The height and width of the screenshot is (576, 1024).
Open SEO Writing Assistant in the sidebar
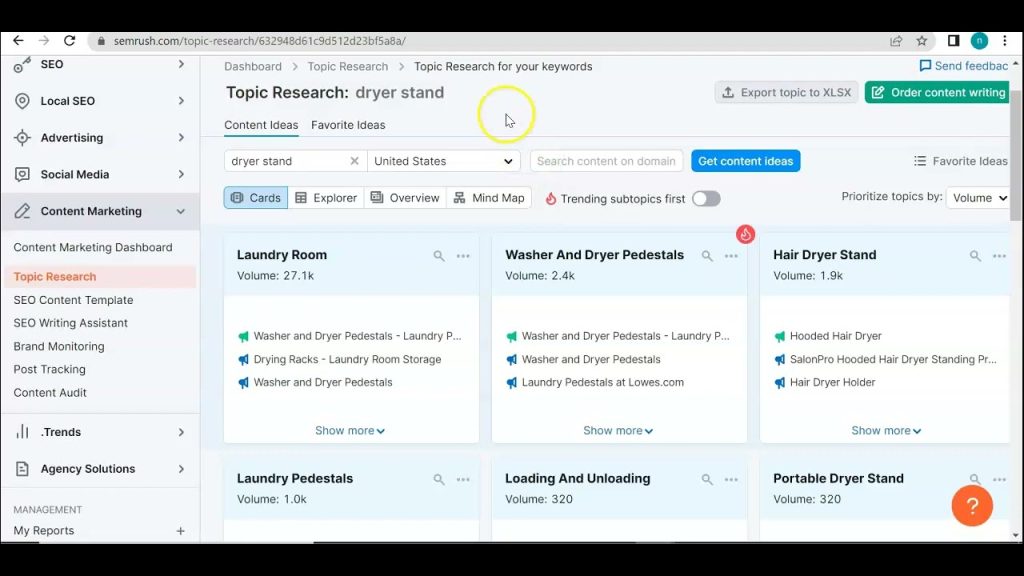[x=70, y=322]
